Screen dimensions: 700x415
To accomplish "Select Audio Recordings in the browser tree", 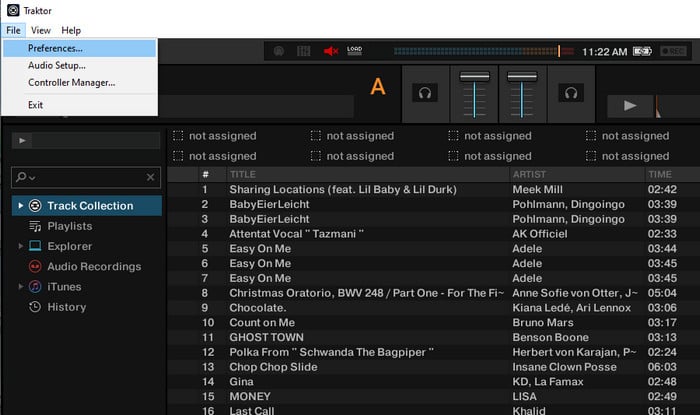I will point(94,266).
